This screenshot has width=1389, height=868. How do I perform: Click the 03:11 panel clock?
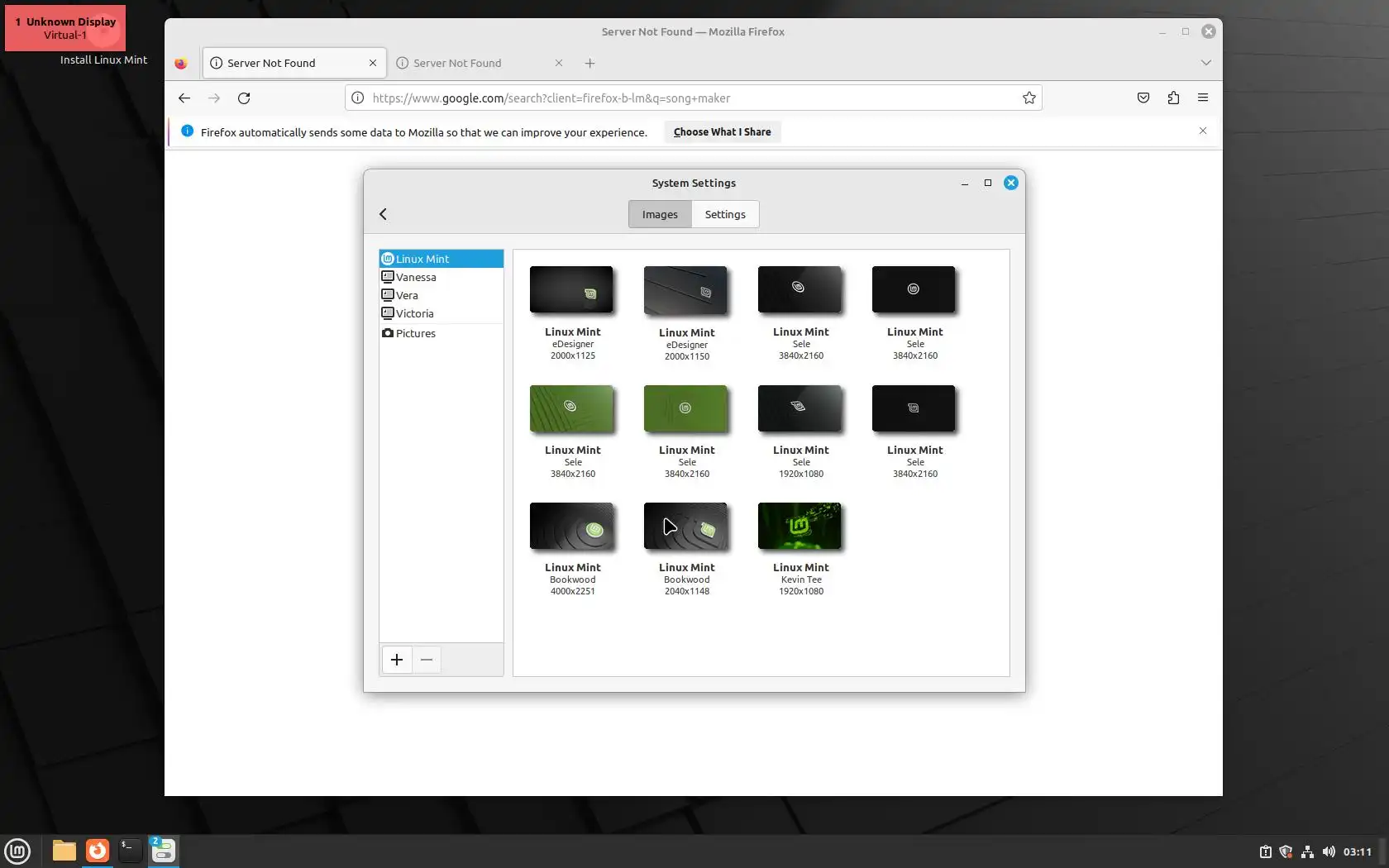pyautogui.click(x=1358, y=851)
